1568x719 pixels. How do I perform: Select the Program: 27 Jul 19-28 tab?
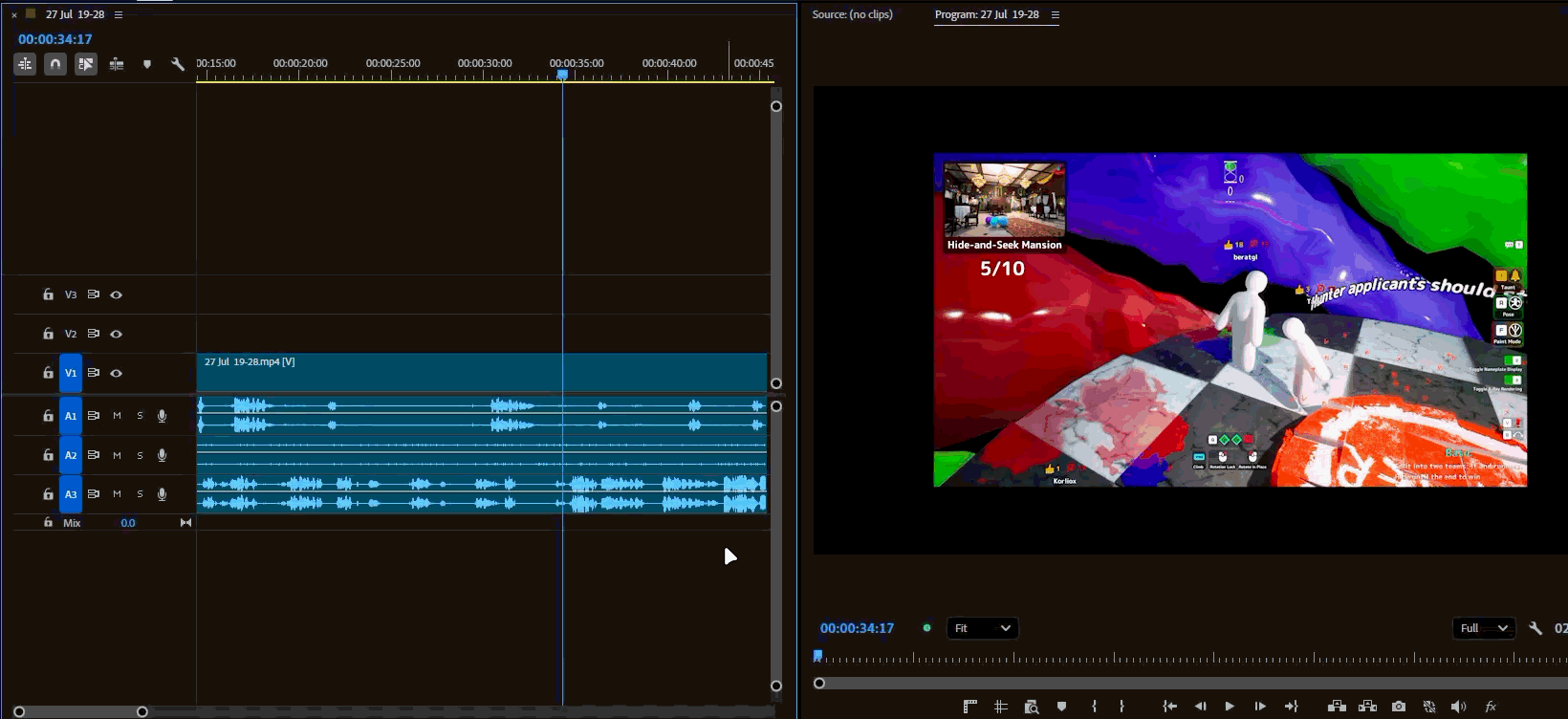point(987,14)
